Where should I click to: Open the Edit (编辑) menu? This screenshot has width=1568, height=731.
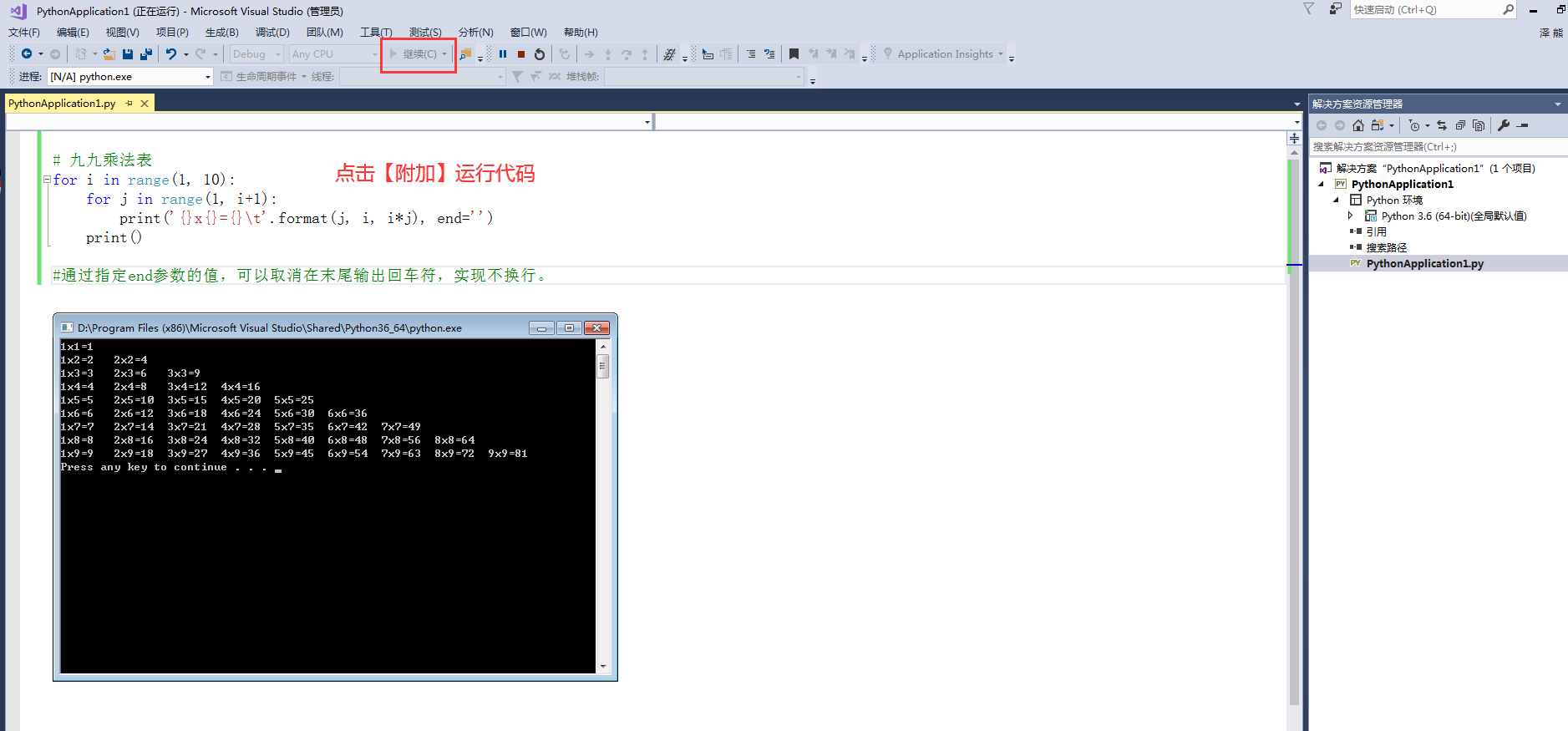73,33
